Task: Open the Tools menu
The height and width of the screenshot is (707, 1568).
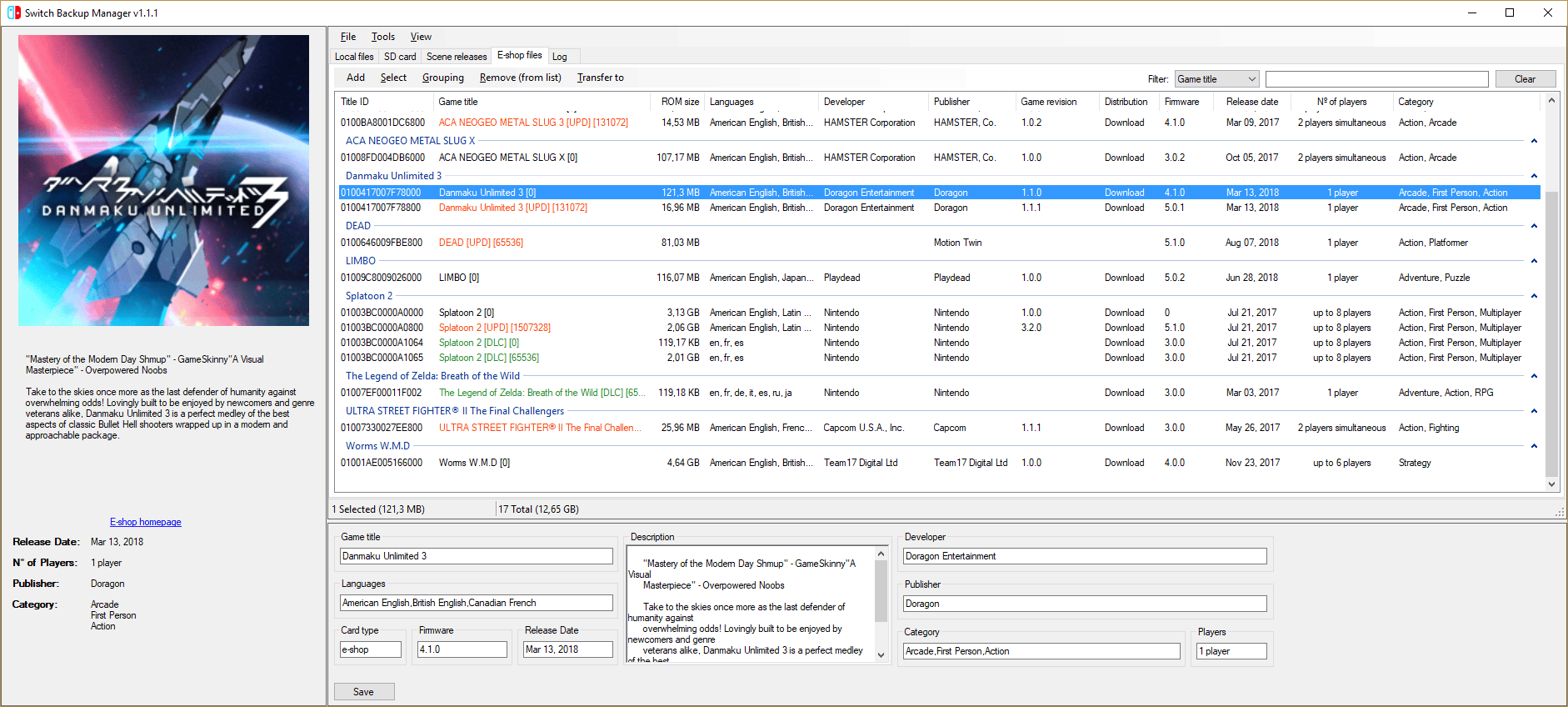Action: click(382, 37)
